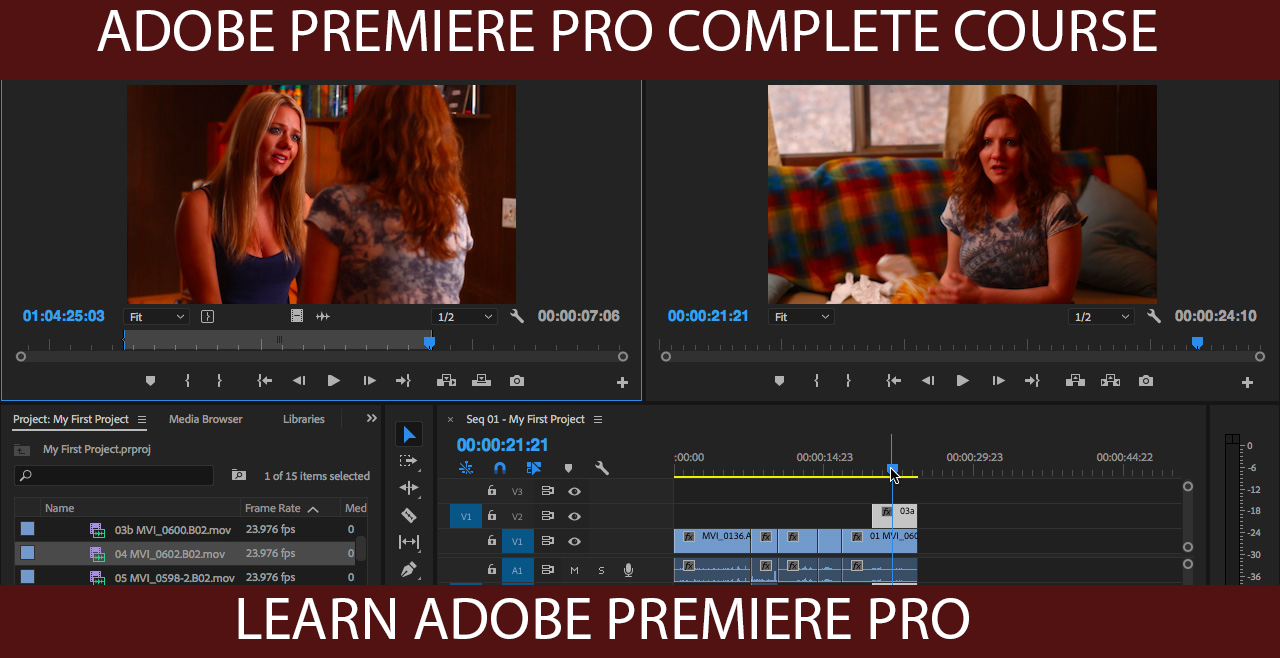Click timeline playhead marker

[x=893, y=469]
